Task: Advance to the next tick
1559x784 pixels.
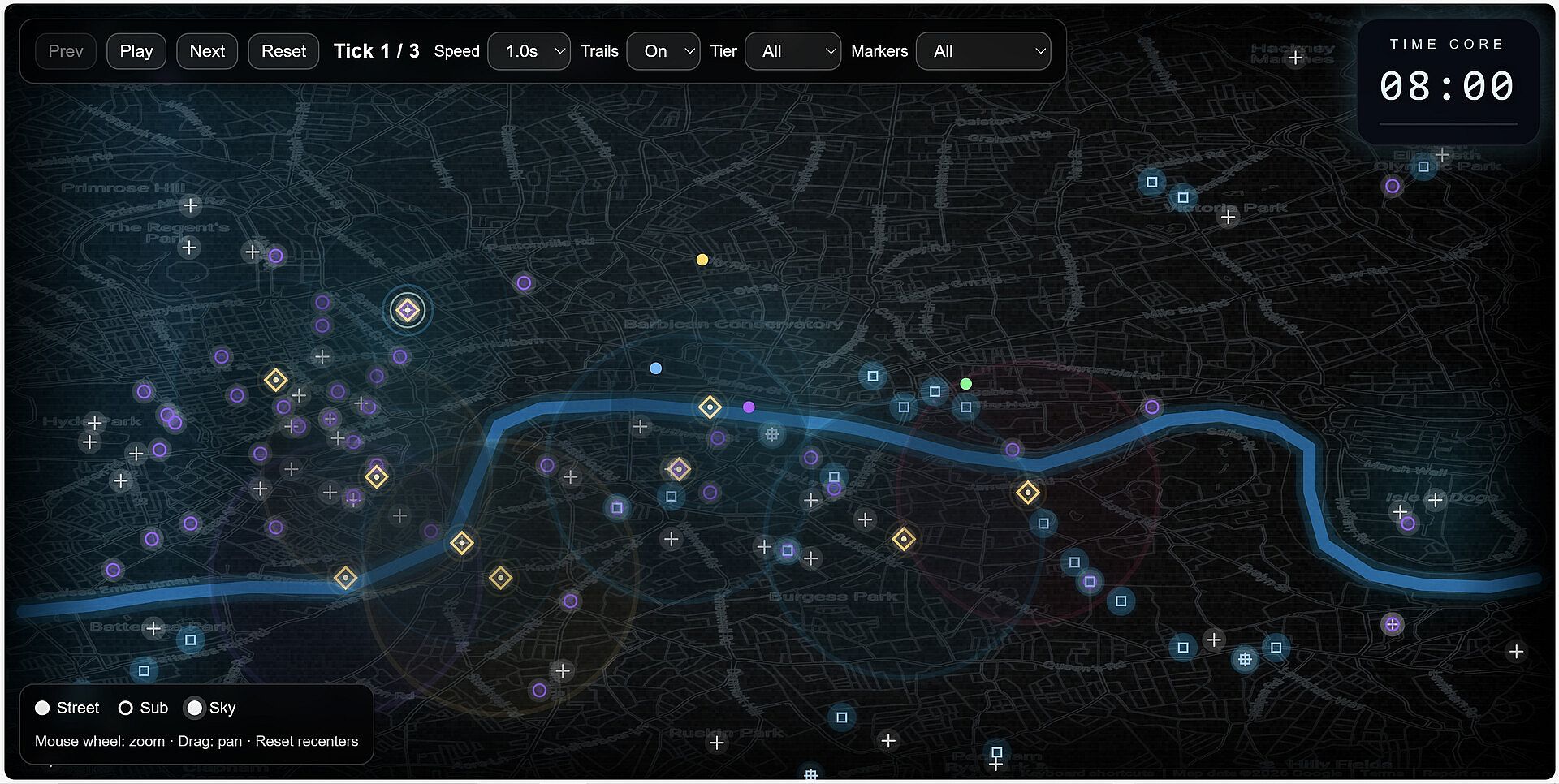Action: 207,51
